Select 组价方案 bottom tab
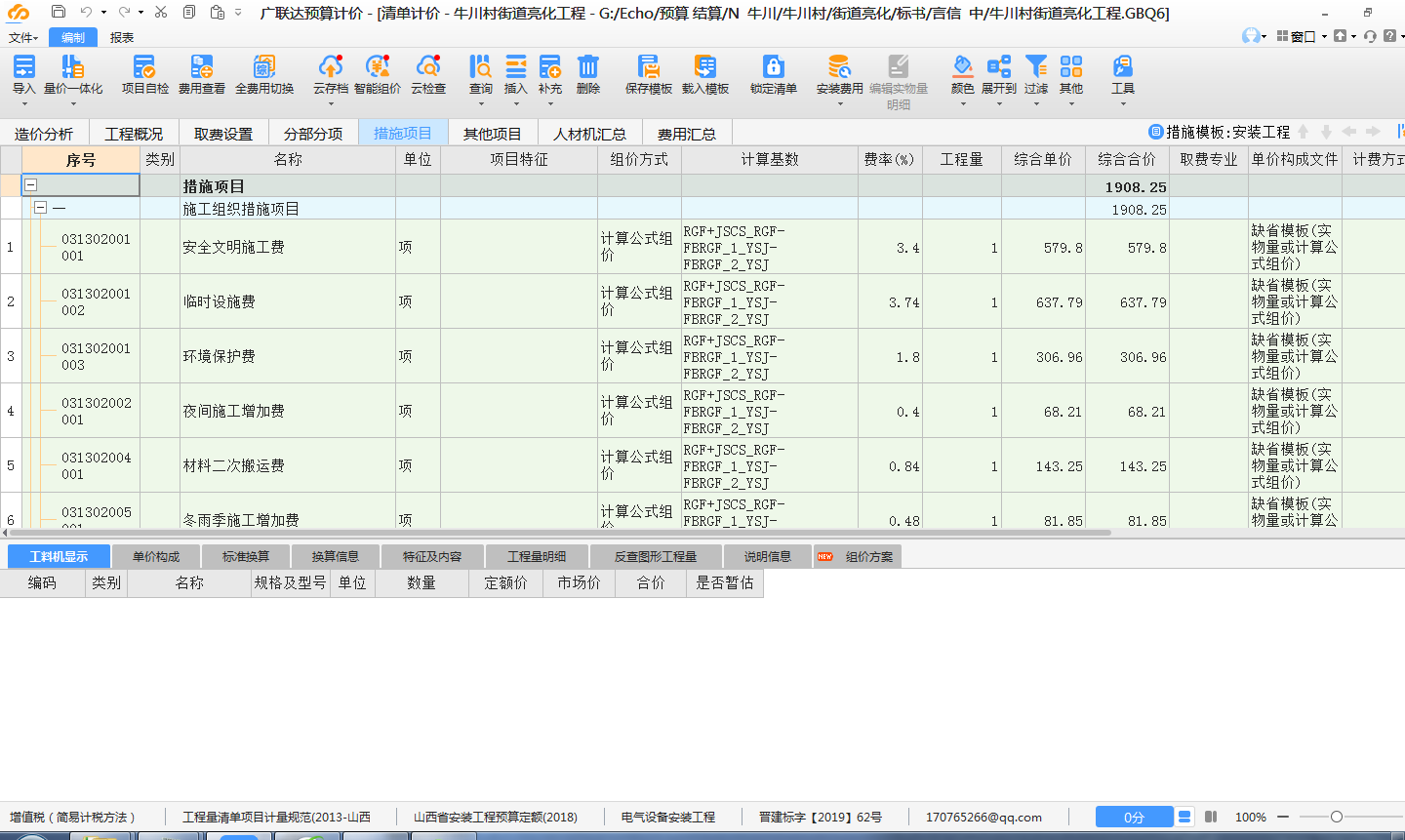Viewport: 1405px width, 840px height. point(857,556)
